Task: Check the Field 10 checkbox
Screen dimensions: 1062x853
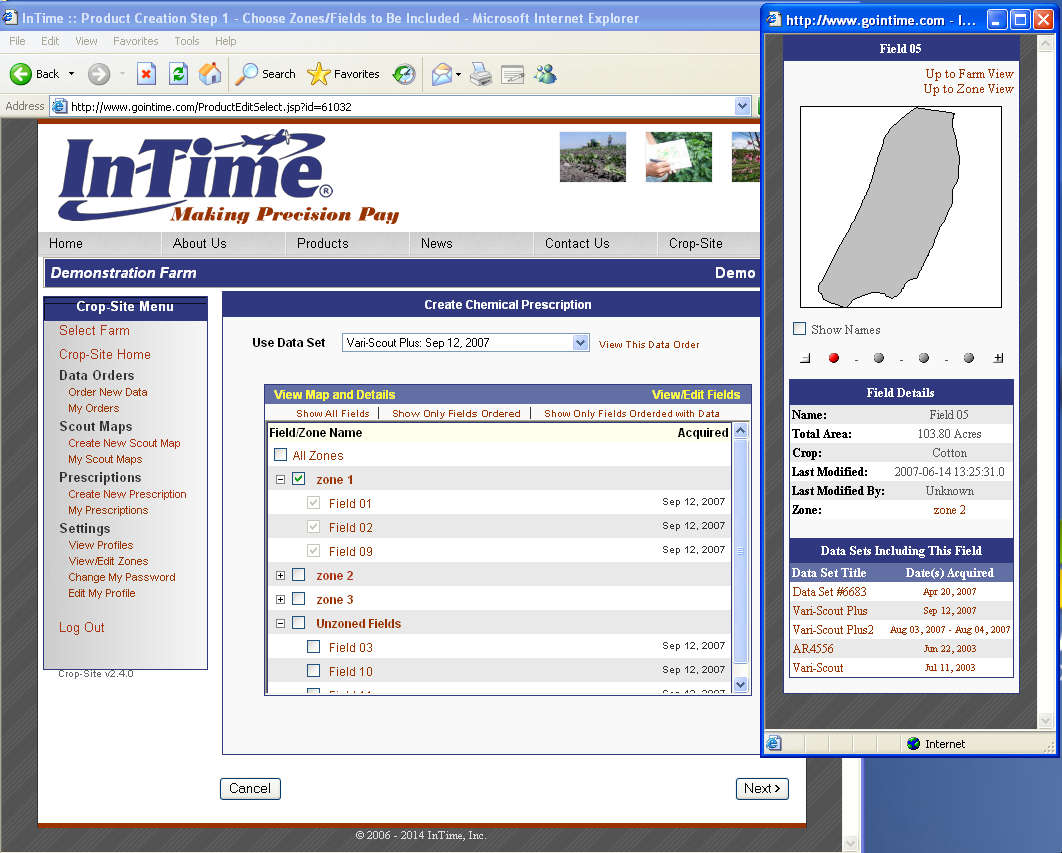Action: coord(314,671)
